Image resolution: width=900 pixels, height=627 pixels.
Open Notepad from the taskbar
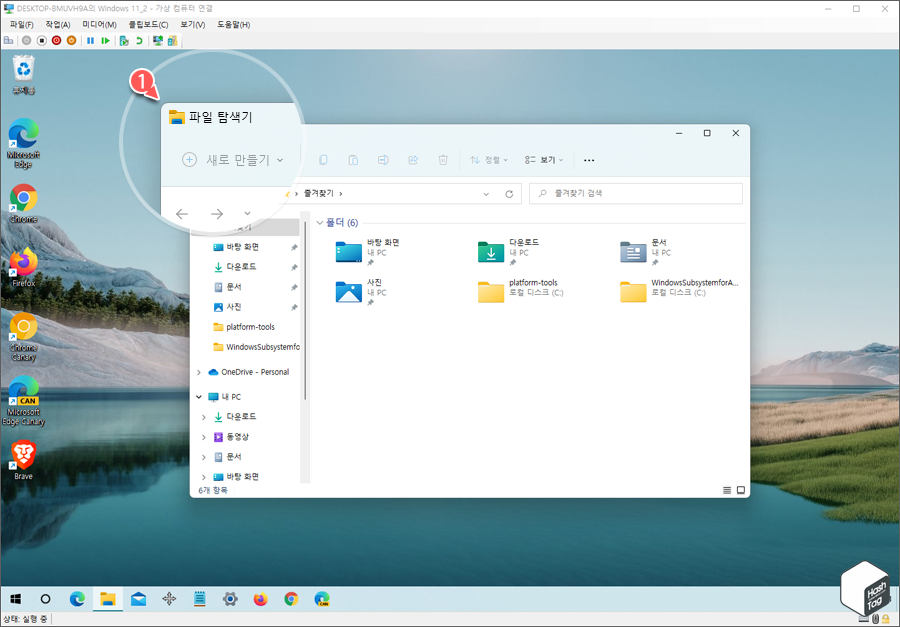(200, 599)
